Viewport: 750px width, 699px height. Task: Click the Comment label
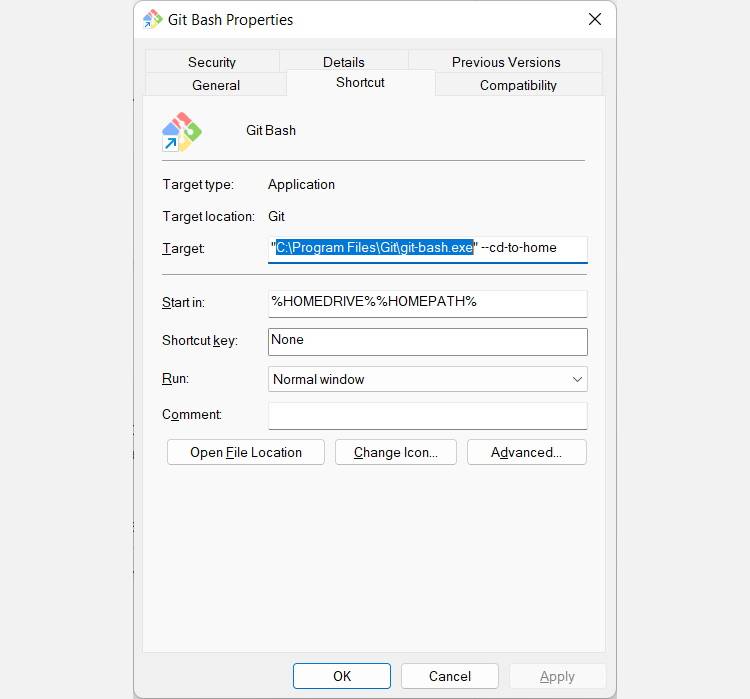pyautogui.click(x=192, y=414)
